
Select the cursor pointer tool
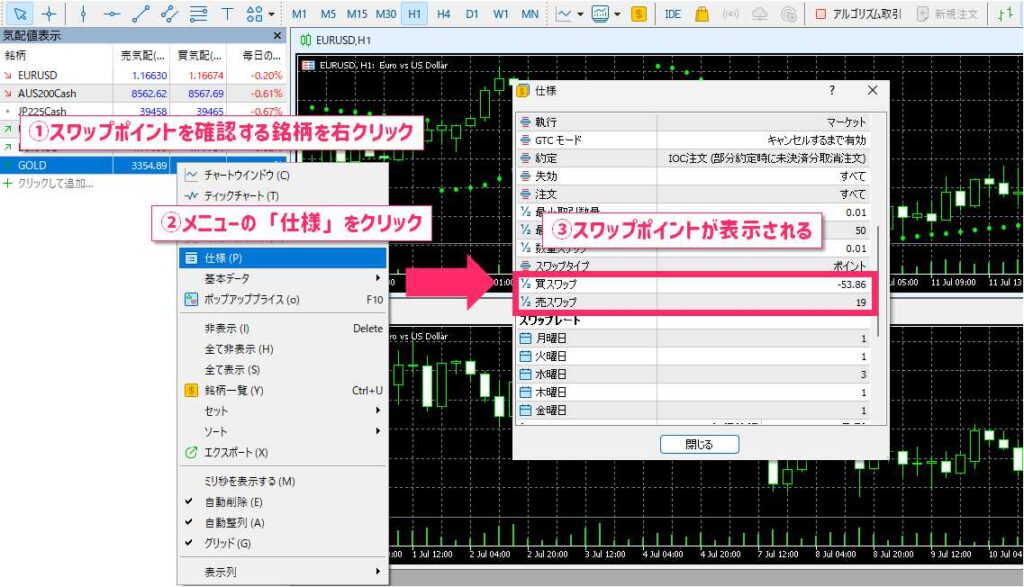point(20,14)
